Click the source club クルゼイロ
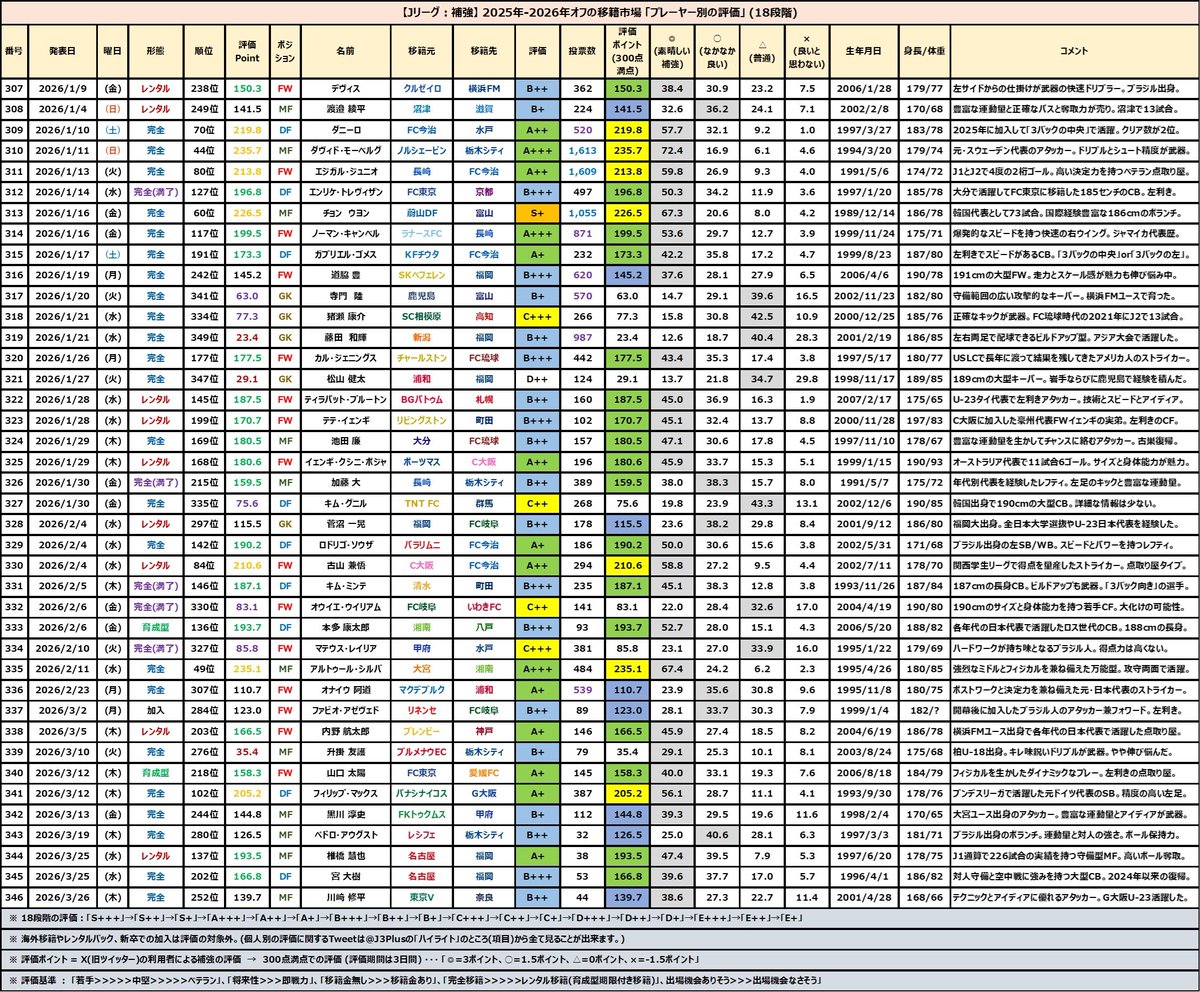This screenshot has width=1200, height=992. coord(420,88)
